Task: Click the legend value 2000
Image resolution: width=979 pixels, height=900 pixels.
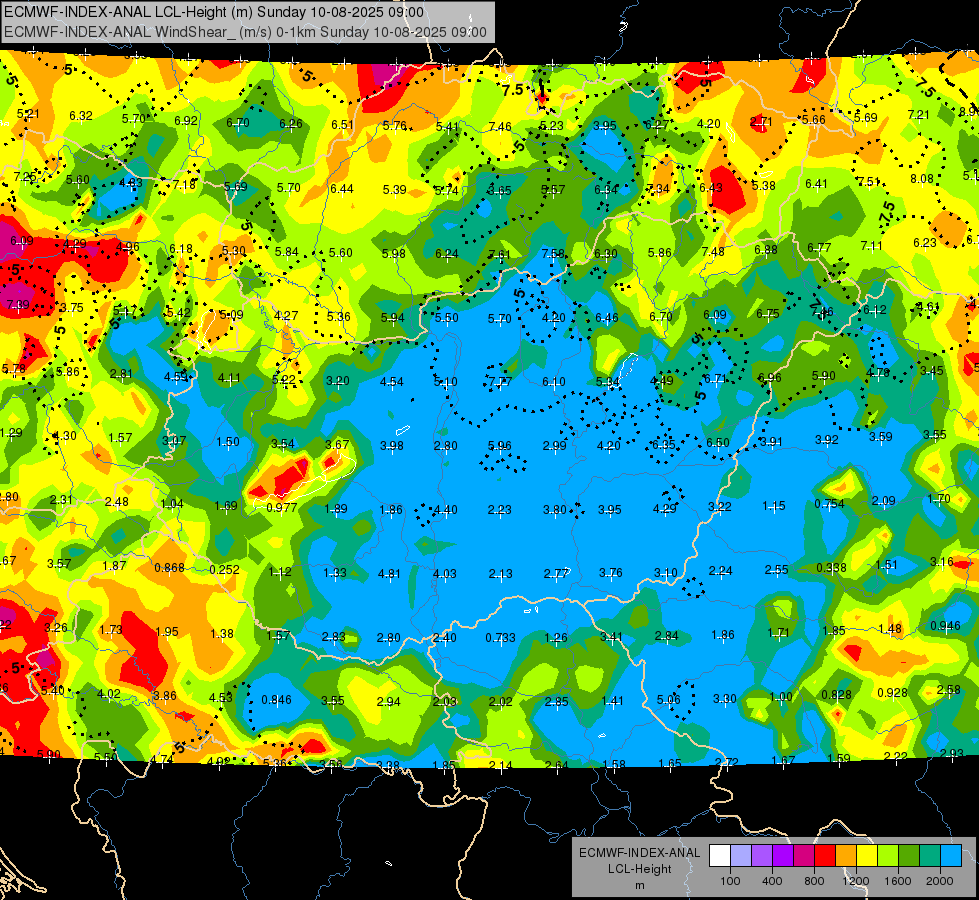Action: click(x=940, y=881)
